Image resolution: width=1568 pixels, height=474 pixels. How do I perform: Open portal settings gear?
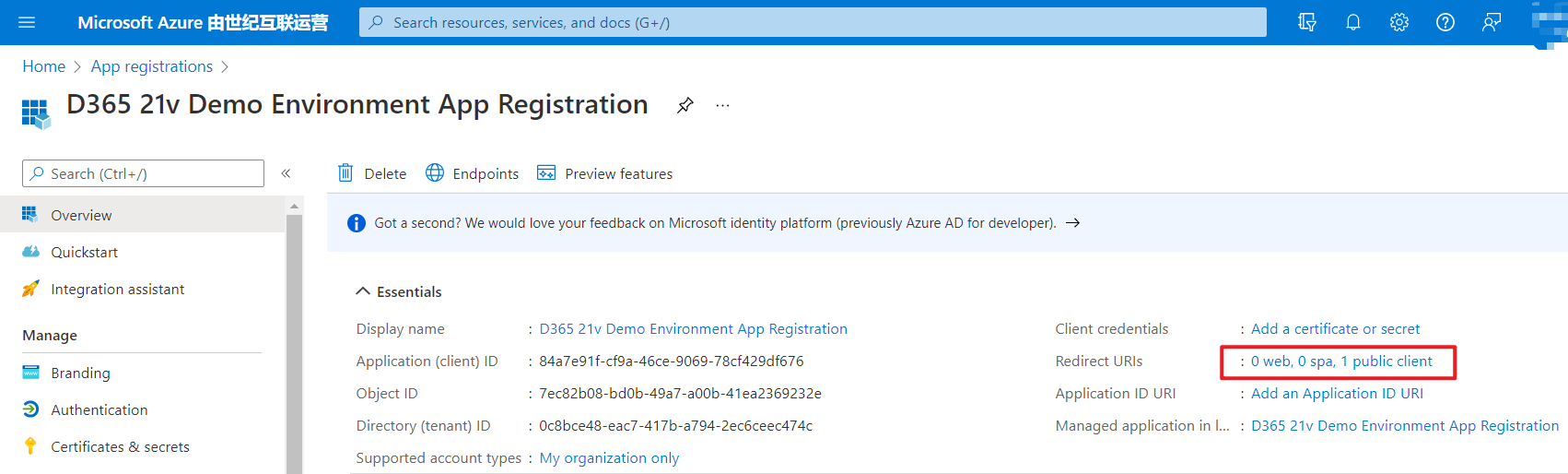pos(1398,22)
